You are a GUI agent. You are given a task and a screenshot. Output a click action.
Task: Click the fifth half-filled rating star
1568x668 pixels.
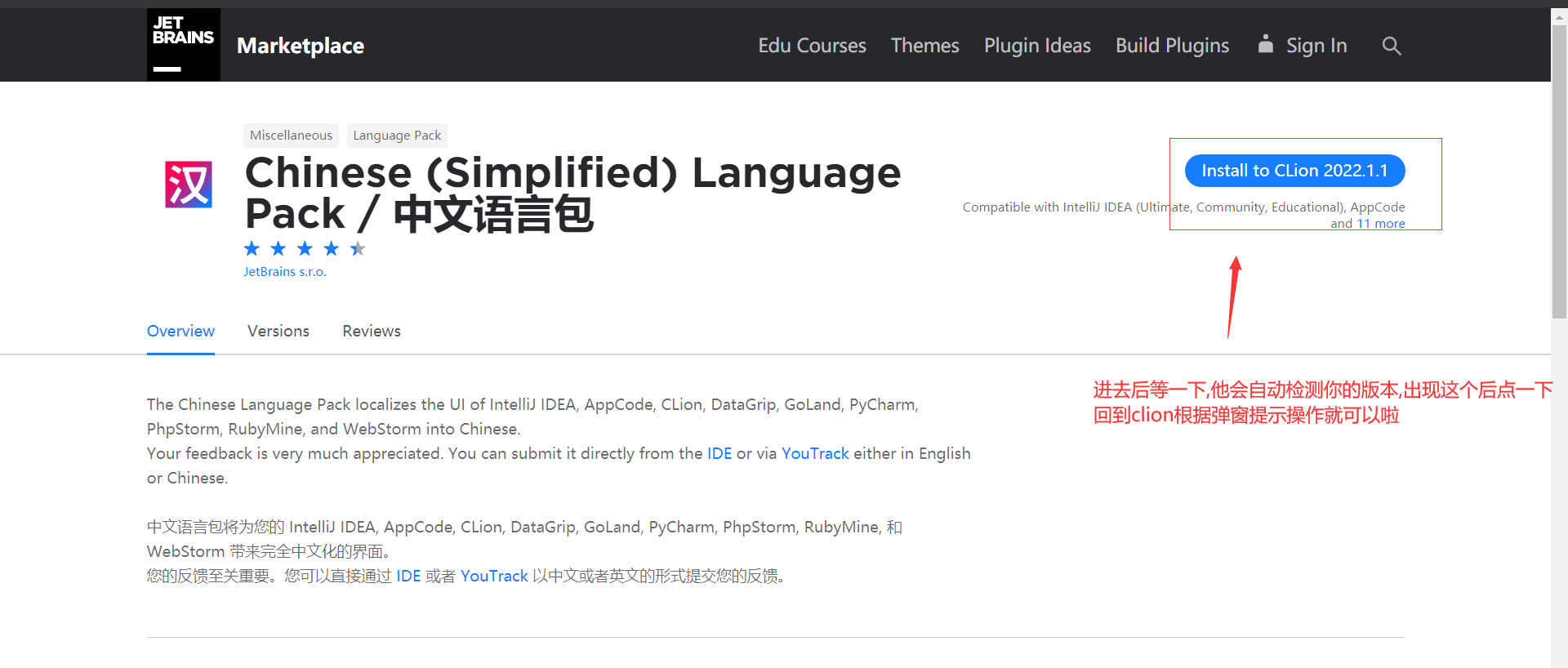pos(358,249)
